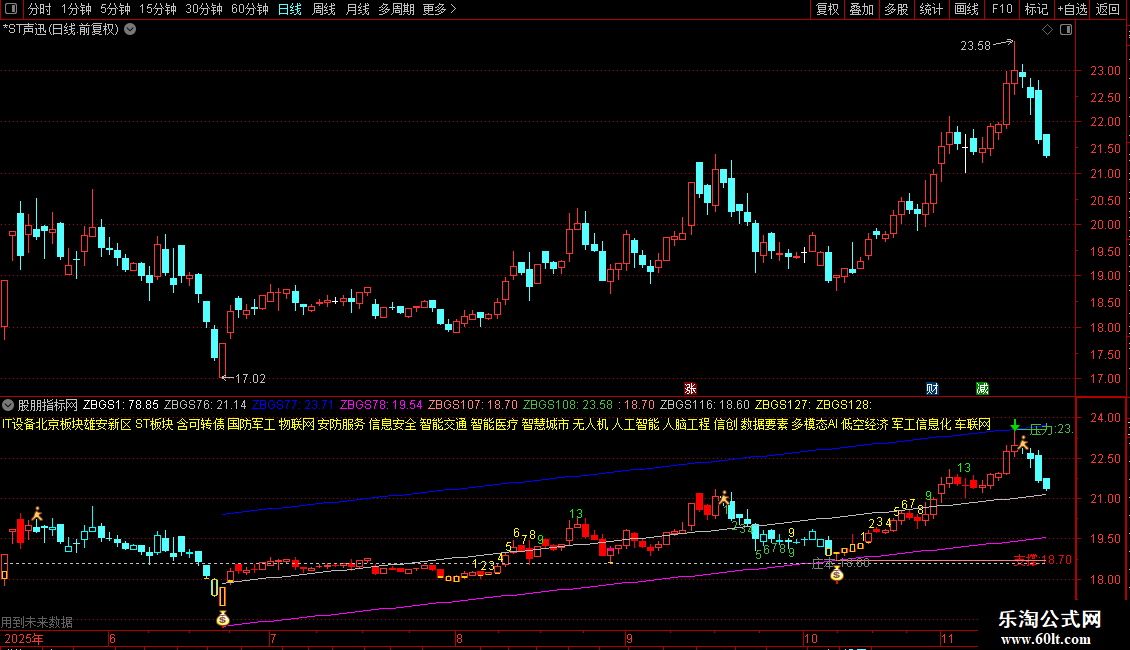This screenshot has height=650, width=1130.
Task: Click the blue ZBGS77: 23.71 value
Action: (293, 405)
